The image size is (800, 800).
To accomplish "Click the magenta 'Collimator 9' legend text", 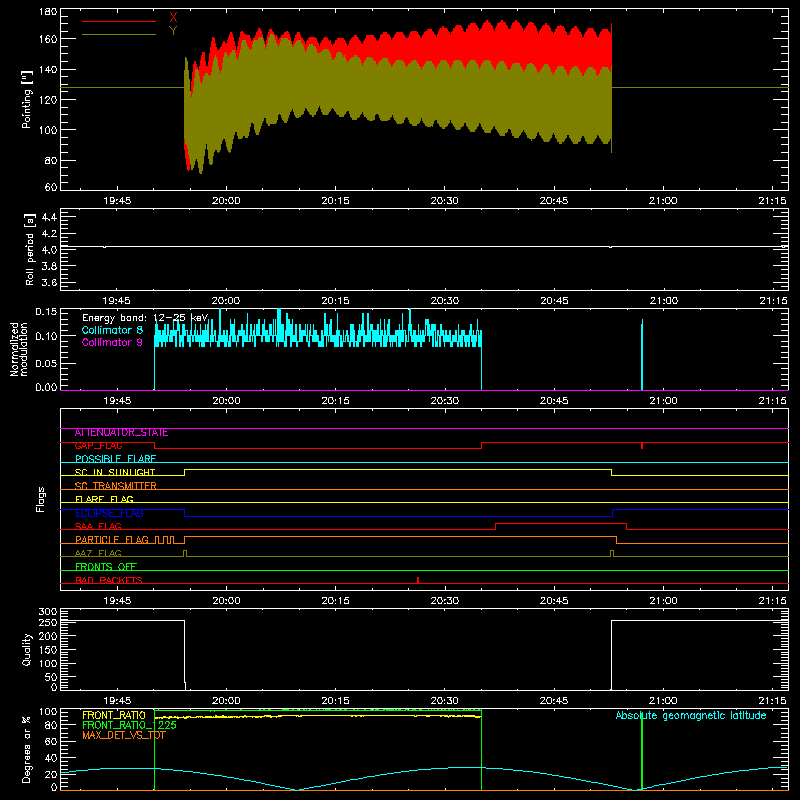I will (x=112, y=342).
